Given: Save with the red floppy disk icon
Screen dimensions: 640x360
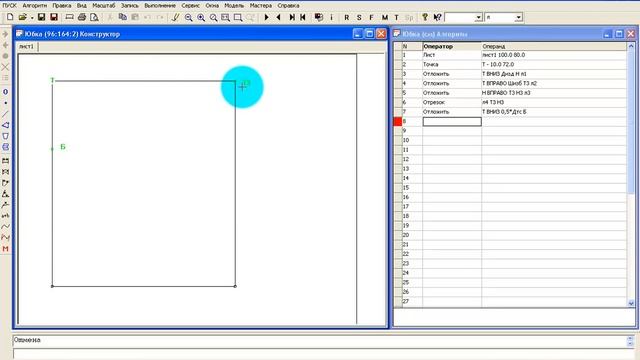Looking at the screenshot, I should coord(53,17).
